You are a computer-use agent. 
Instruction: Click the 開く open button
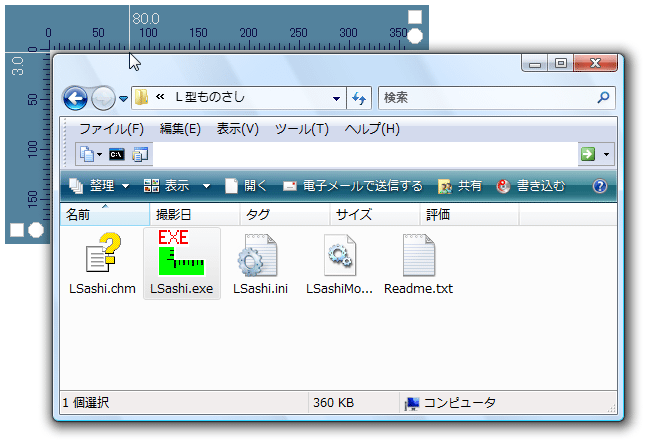246,186
